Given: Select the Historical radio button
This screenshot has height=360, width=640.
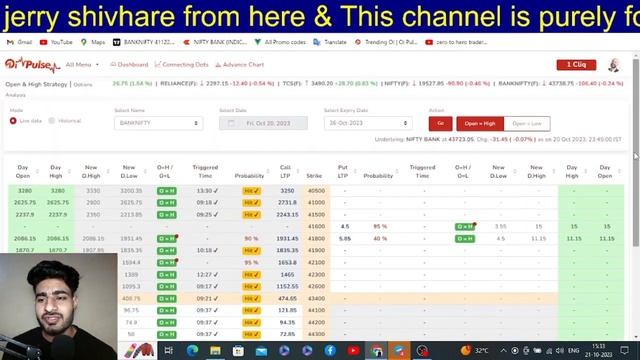Looking at the screenshot, I should tap(51, 120).
